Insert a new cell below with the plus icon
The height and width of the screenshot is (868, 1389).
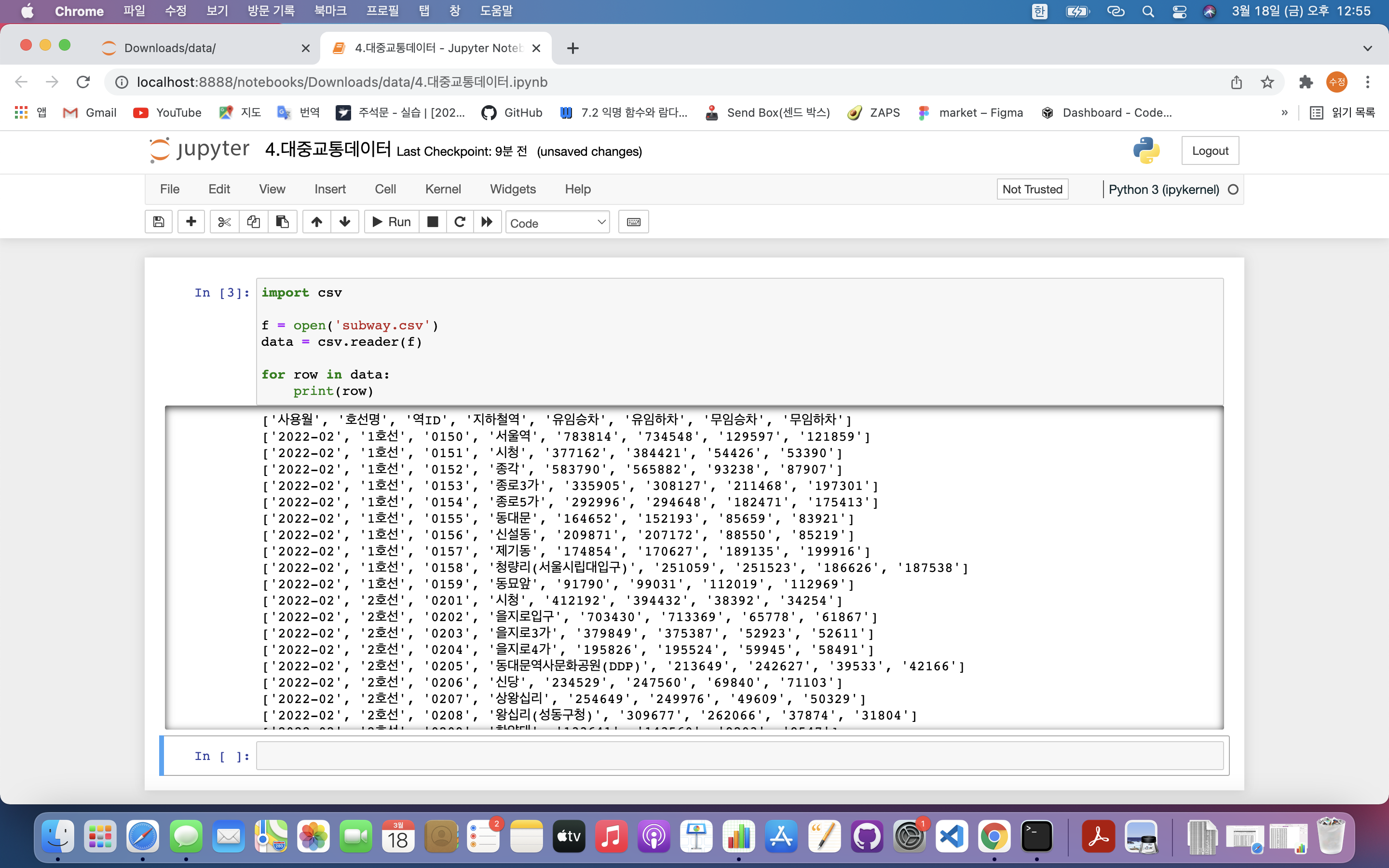coord(191,222)
